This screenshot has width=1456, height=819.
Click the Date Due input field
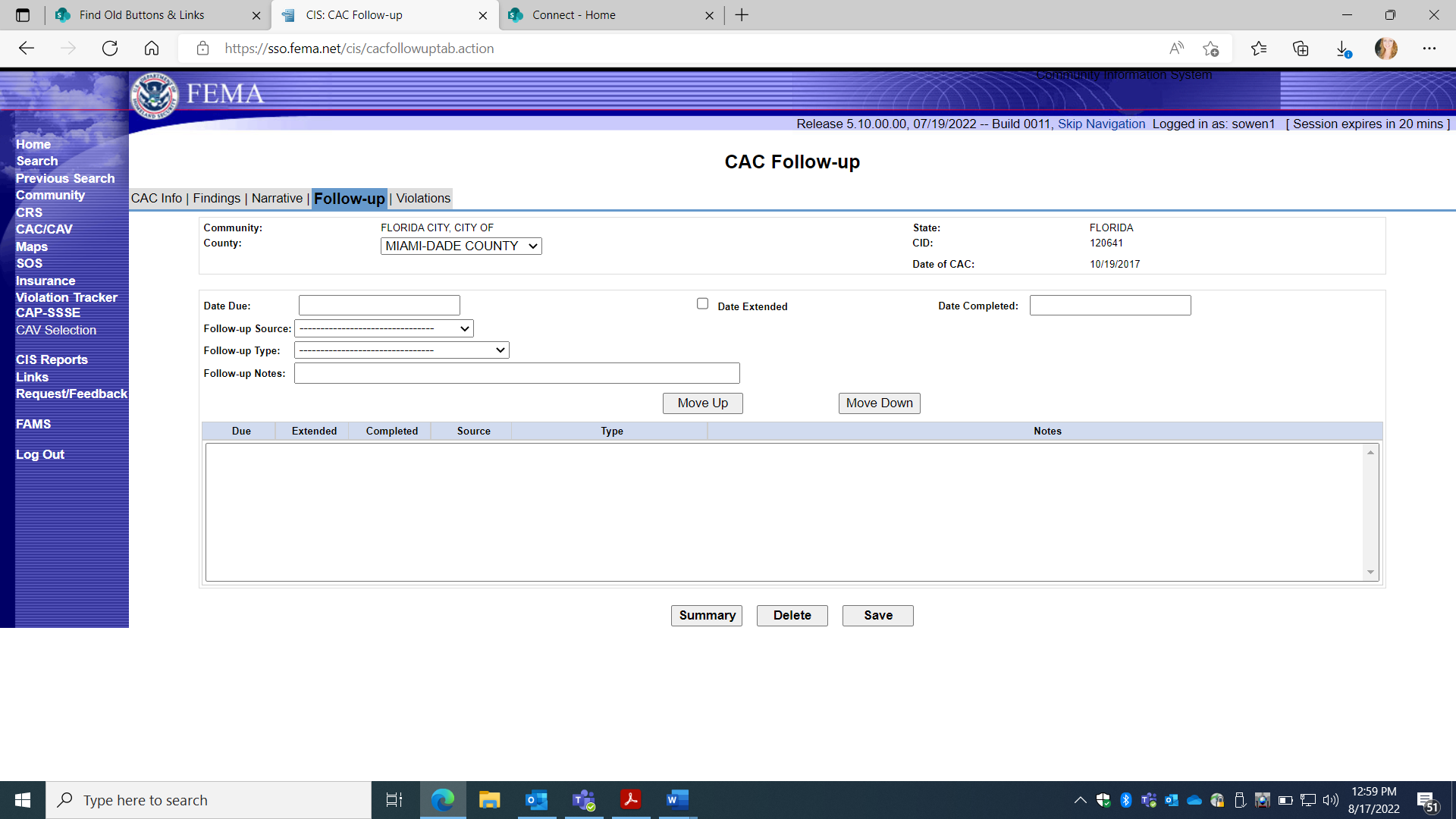tap(379, 306)
